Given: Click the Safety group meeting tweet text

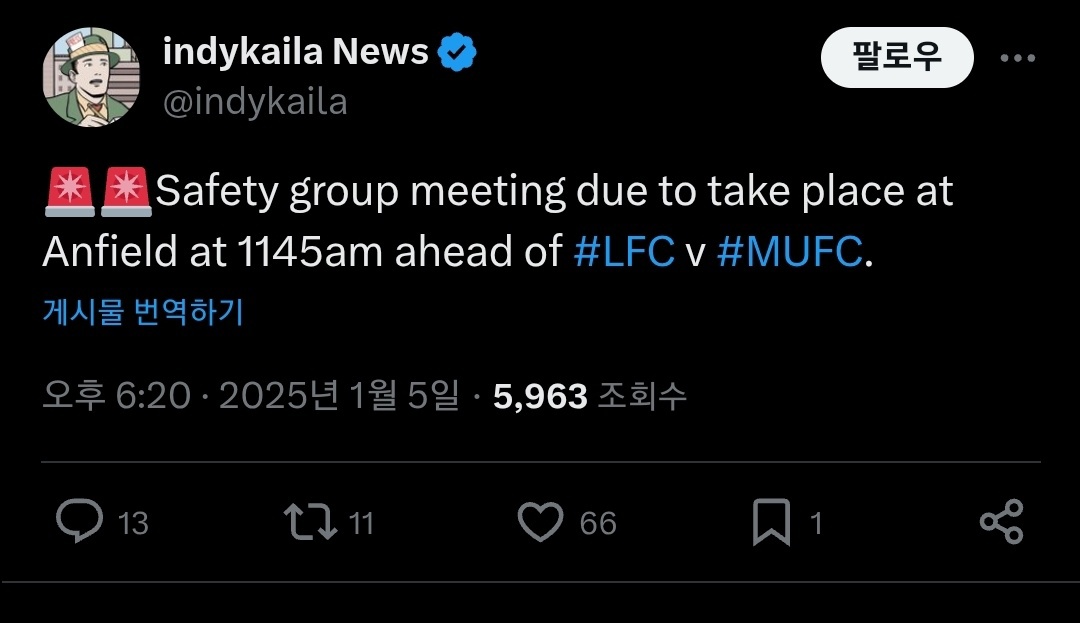Looking at the screenshot, I should coord(500,222).
